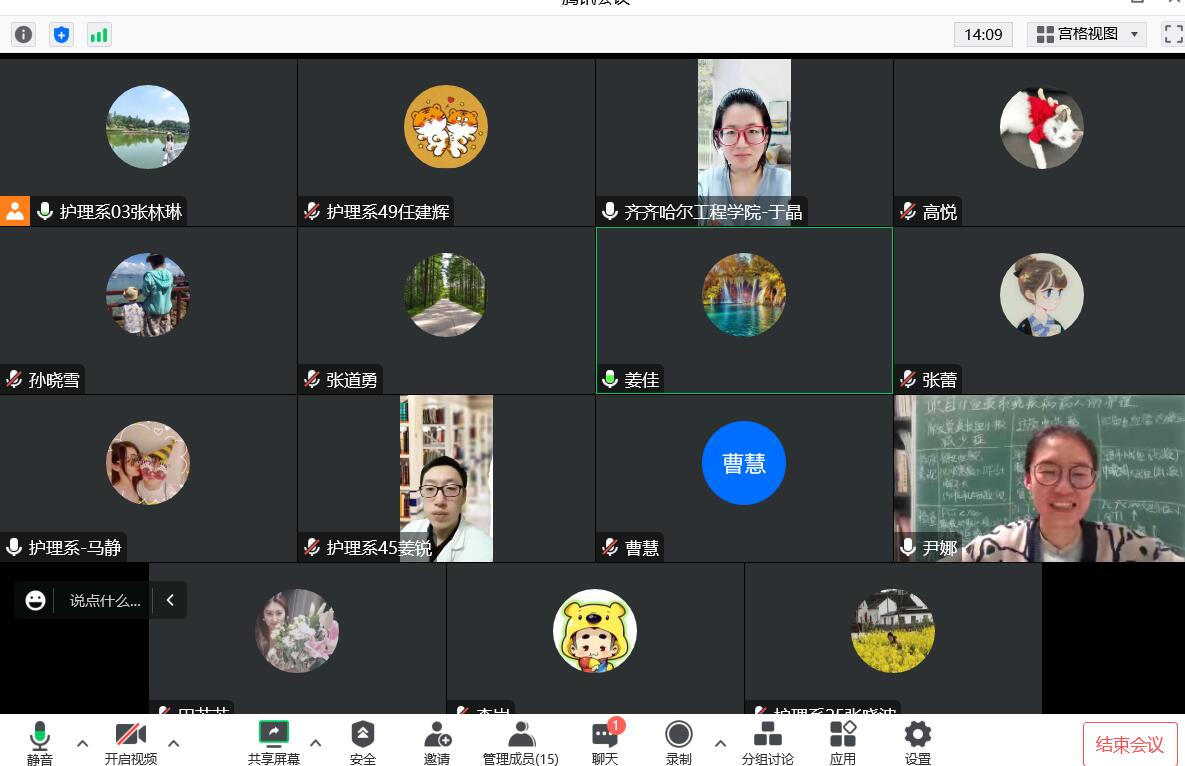Click the 说点什么 message input

pyautogui.click(x=105, y=600)
